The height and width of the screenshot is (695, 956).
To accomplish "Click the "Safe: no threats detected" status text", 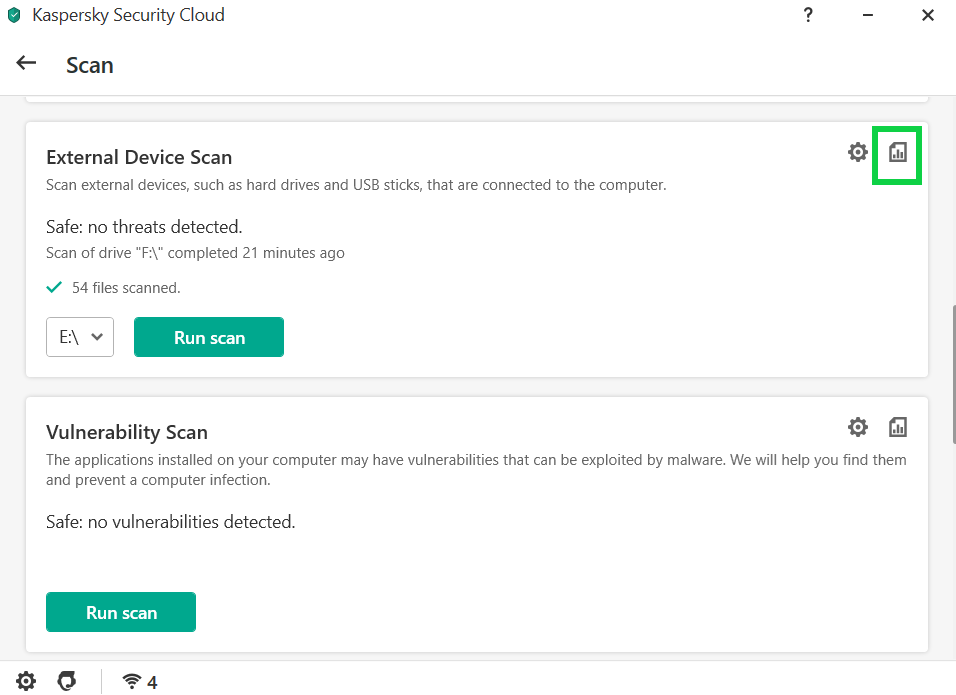I will 144,227.
